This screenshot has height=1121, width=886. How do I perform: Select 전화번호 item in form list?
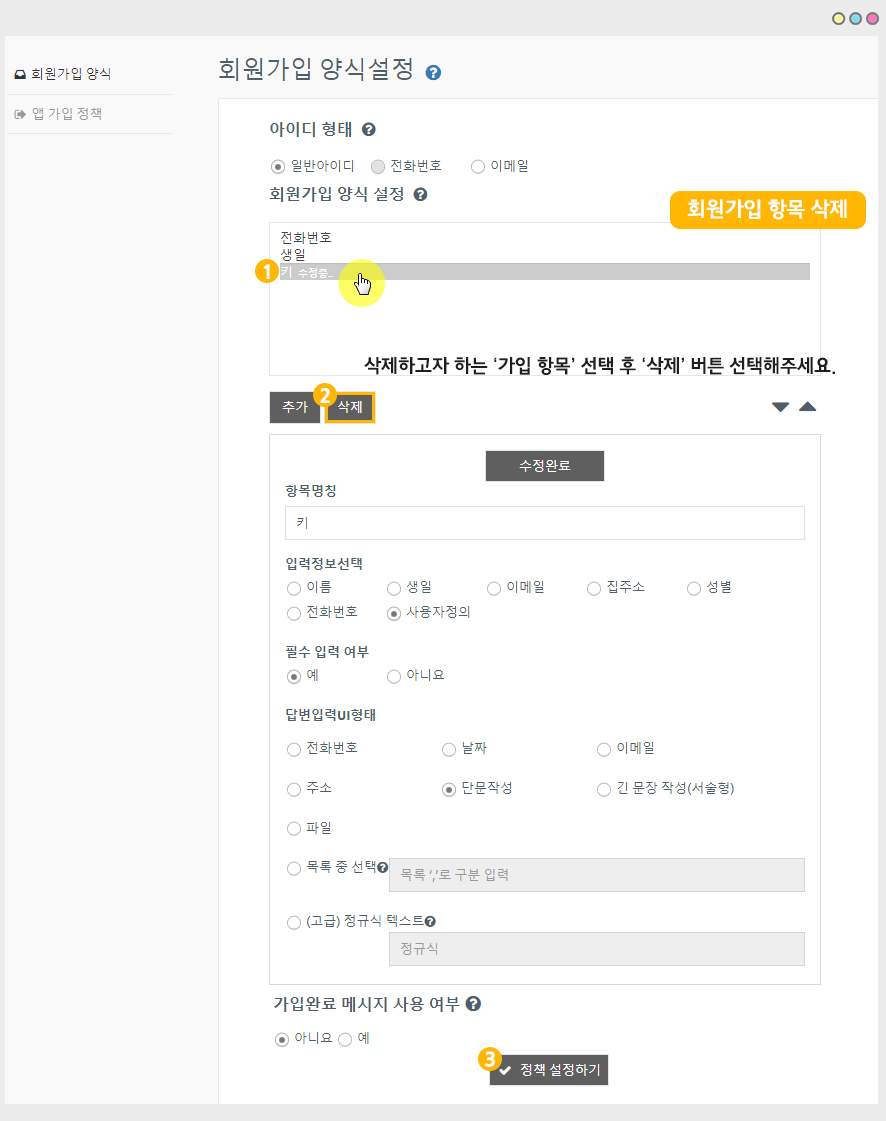[306, 238]
